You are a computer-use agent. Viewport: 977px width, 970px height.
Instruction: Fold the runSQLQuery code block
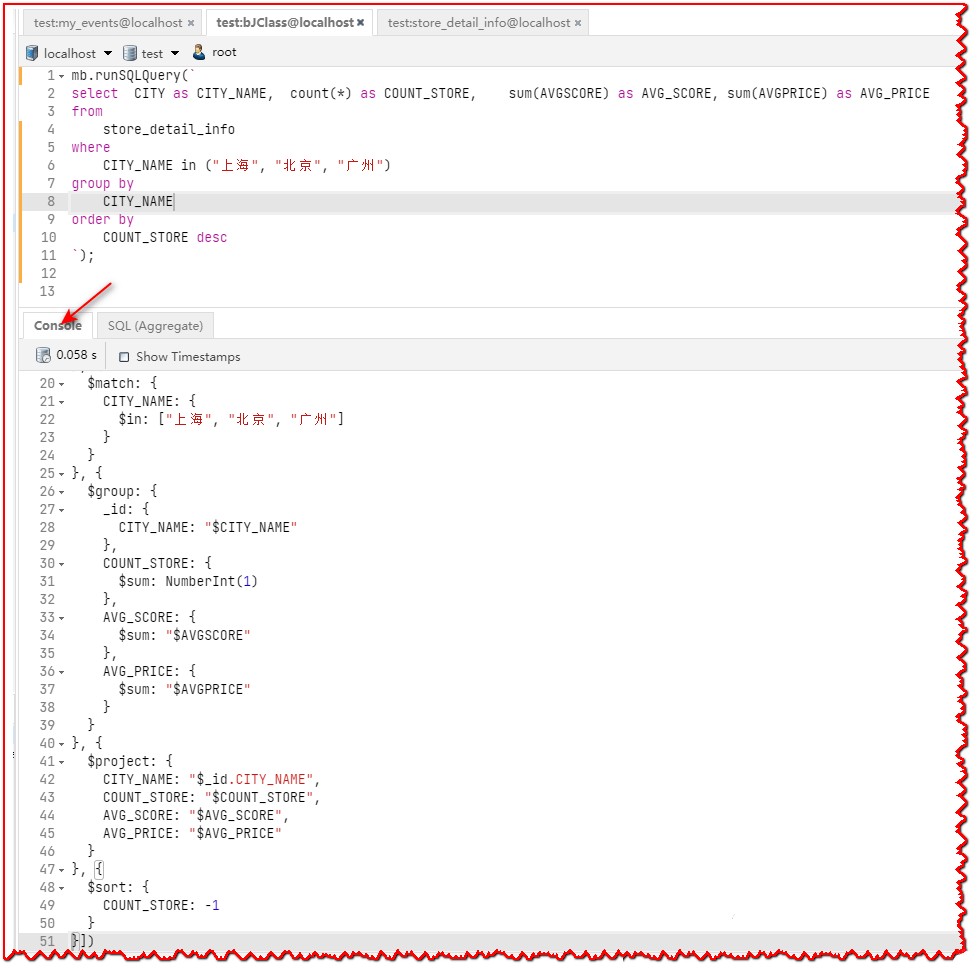pyautogui.click(x=60, y=75)
